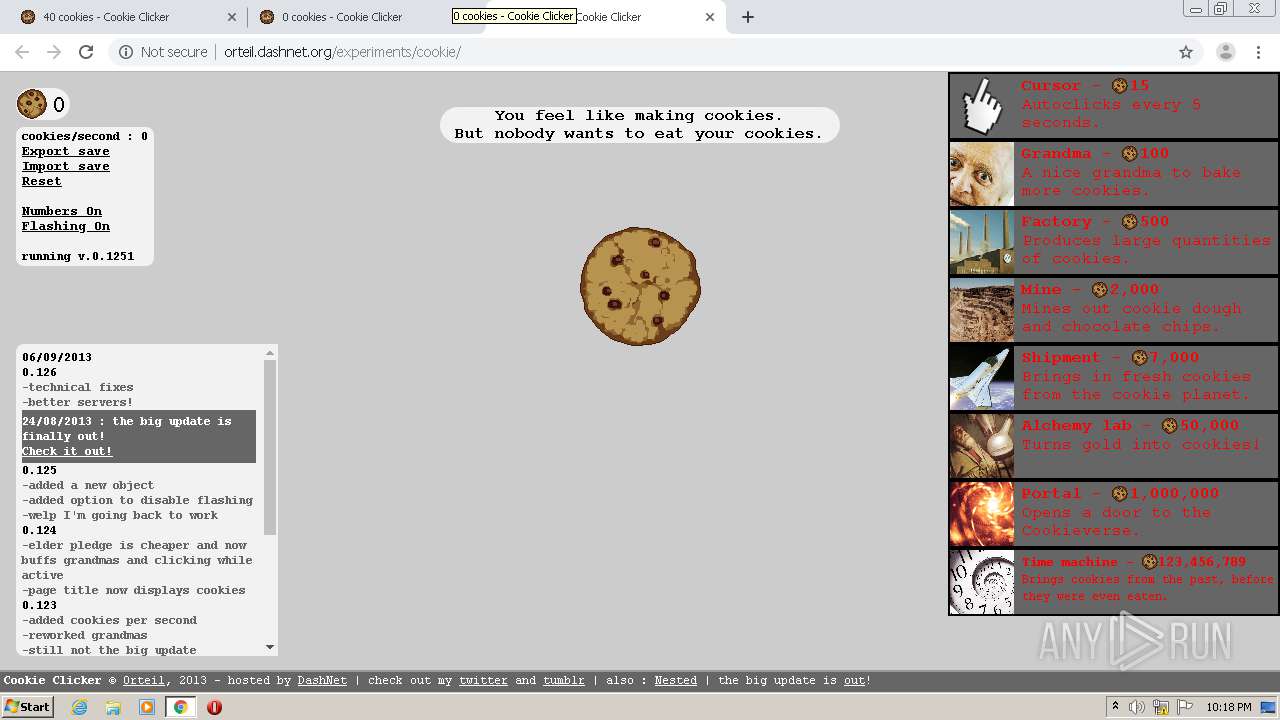Screen dimensions: 1280x720
Task: Open the Nested link in footer
Action: click(676, 680)
